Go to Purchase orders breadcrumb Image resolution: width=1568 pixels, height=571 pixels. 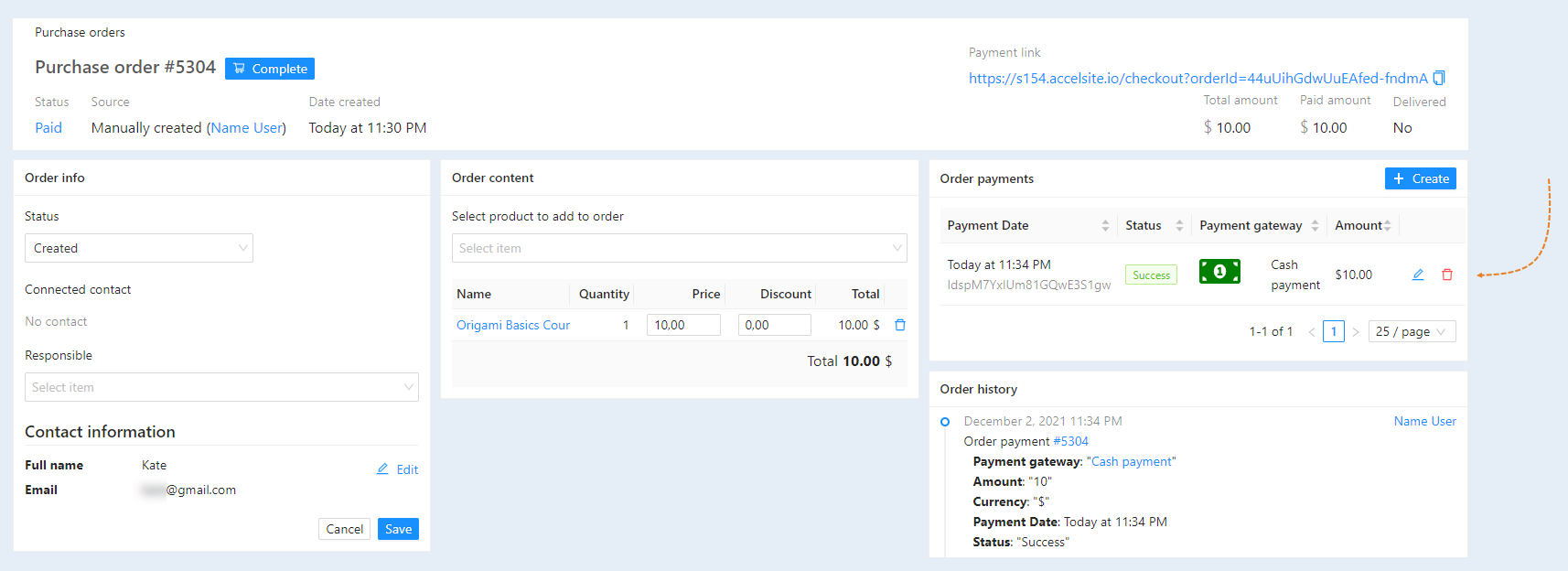(x=80, y=32)
